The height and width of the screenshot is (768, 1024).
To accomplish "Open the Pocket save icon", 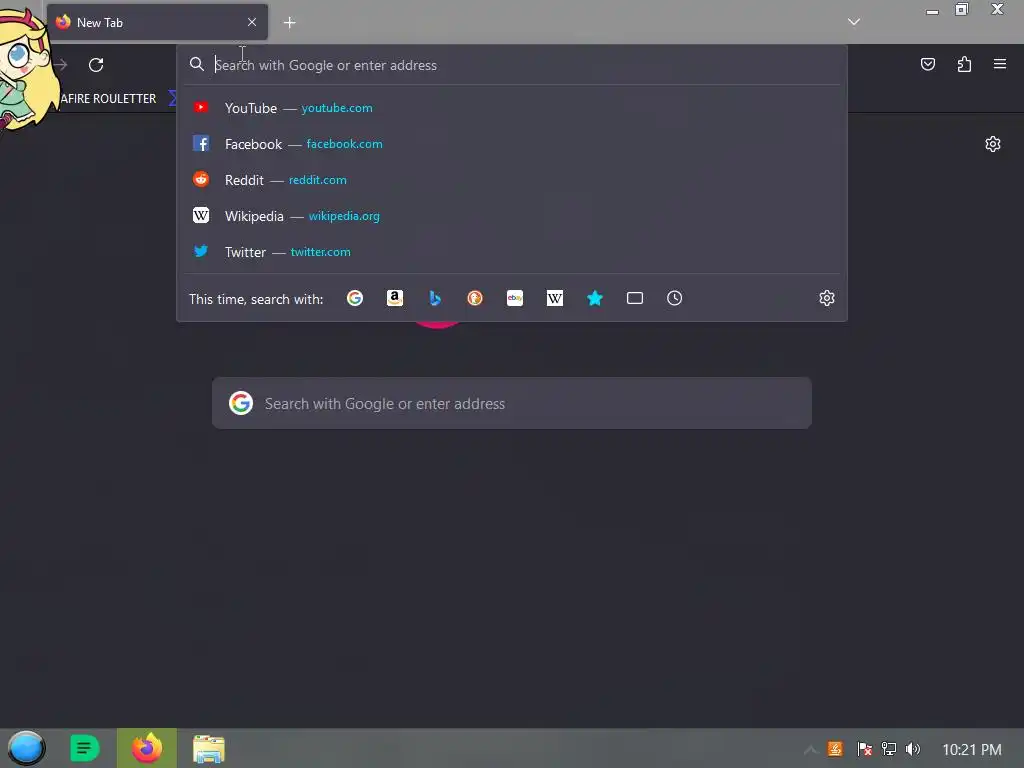I will (927, 64).
